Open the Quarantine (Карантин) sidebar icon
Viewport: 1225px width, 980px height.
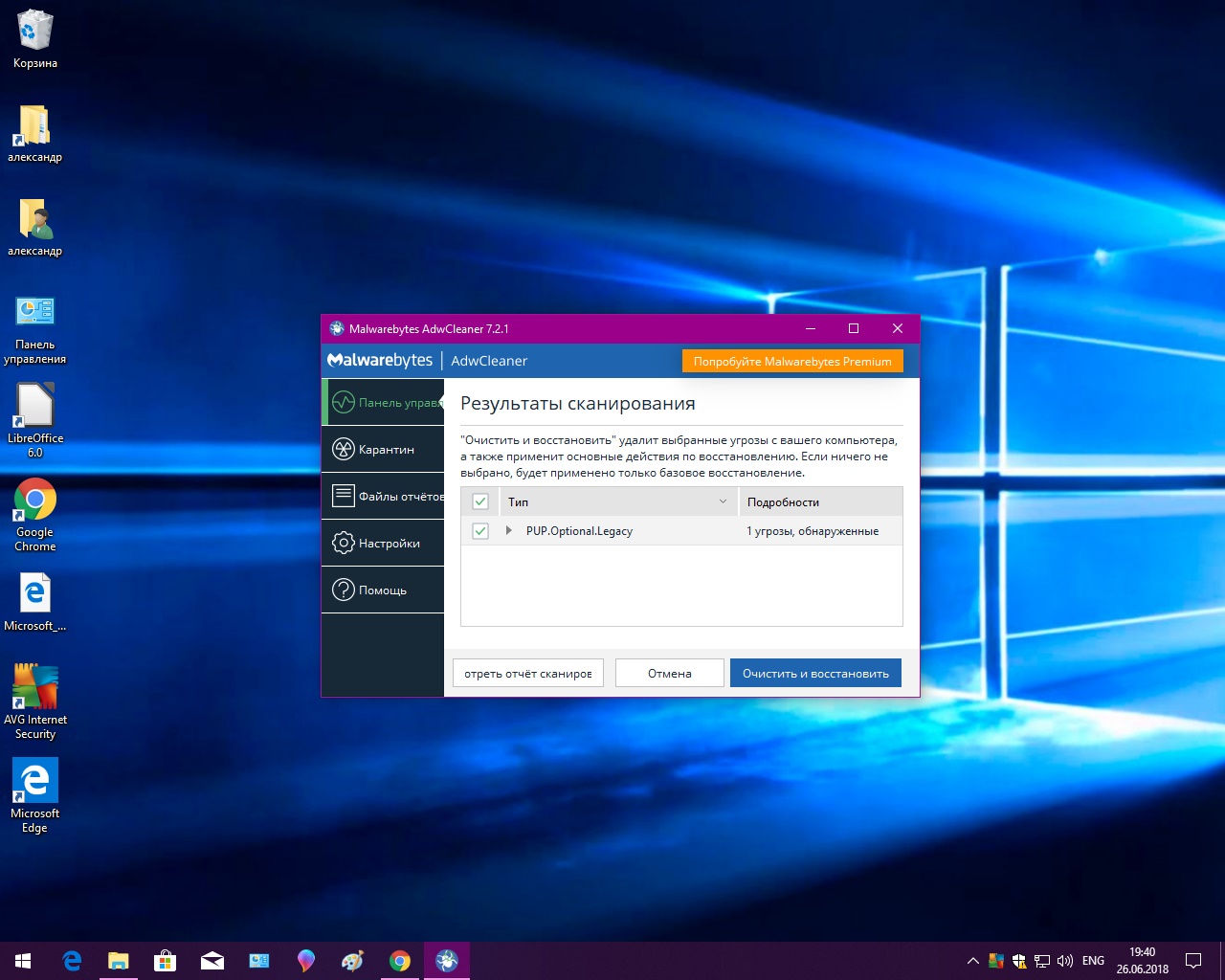pos(344,449)
